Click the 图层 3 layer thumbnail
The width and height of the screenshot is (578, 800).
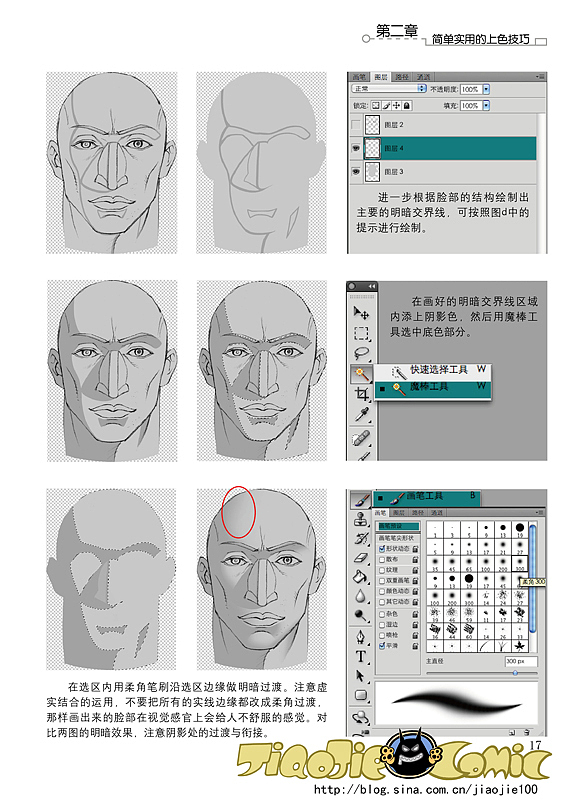pos(373,172)
